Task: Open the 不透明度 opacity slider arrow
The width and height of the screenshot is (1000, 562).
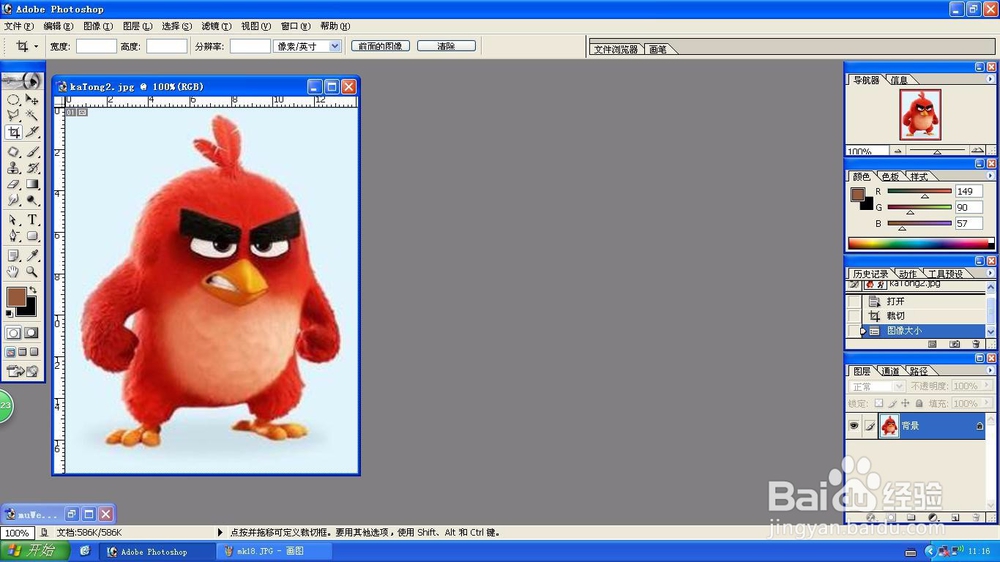Action: (x=987, y=386)
